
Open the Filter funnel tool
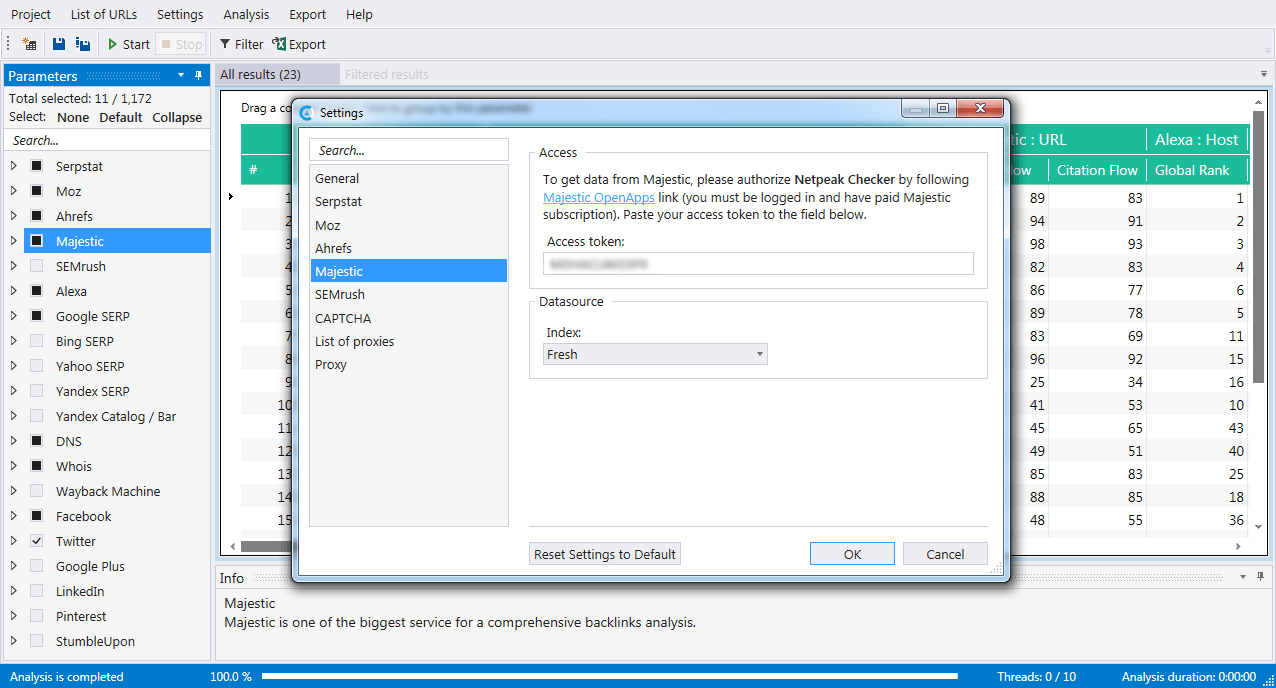(241, 44)
